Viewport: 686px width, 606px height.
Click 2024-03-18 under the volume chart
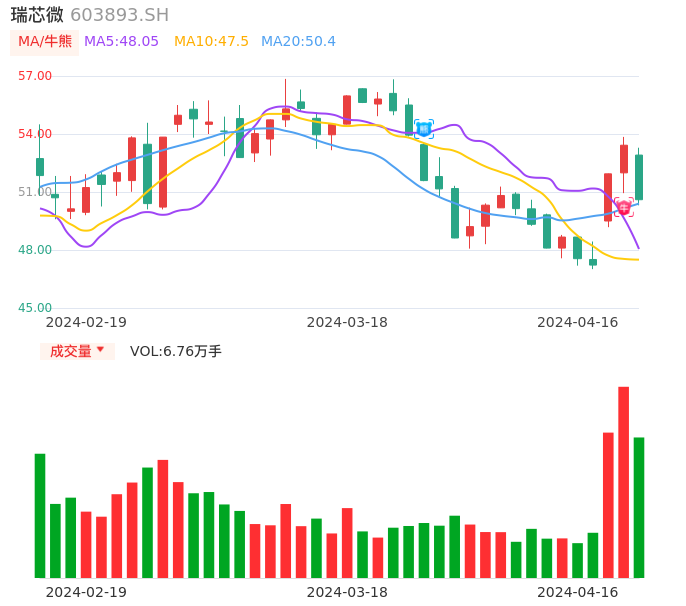click(x=347, y=592)
